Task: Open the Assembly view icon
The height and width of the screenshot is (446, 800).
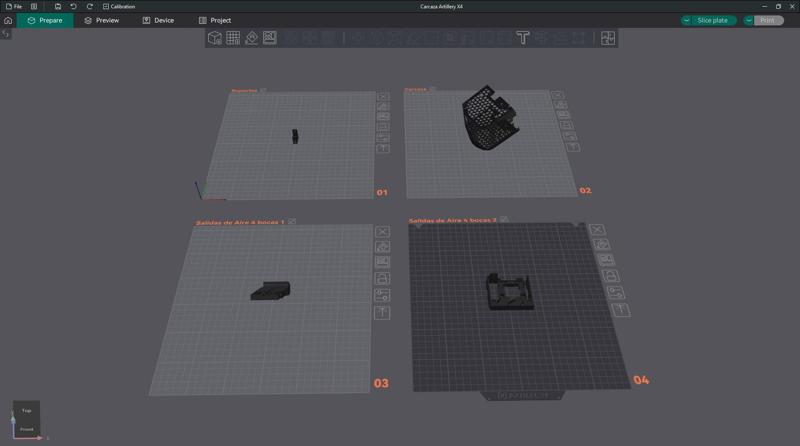Action: pyautogui.click(x=608, y=38)
